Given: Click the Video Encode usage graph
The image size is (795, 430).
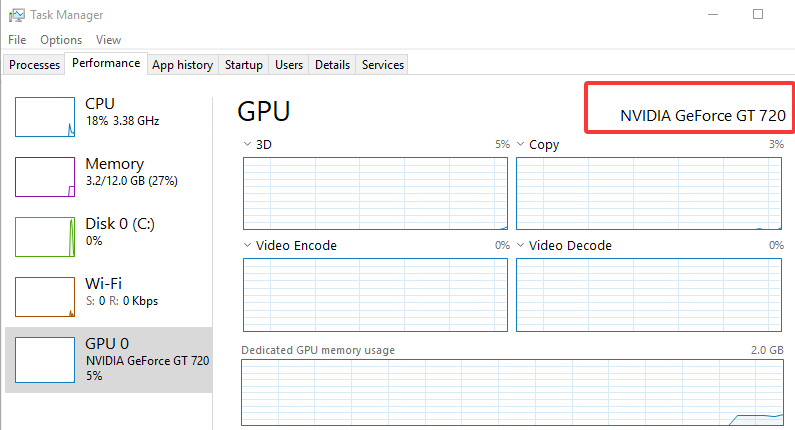Looking at the screenshot, I should click(375, 295).
